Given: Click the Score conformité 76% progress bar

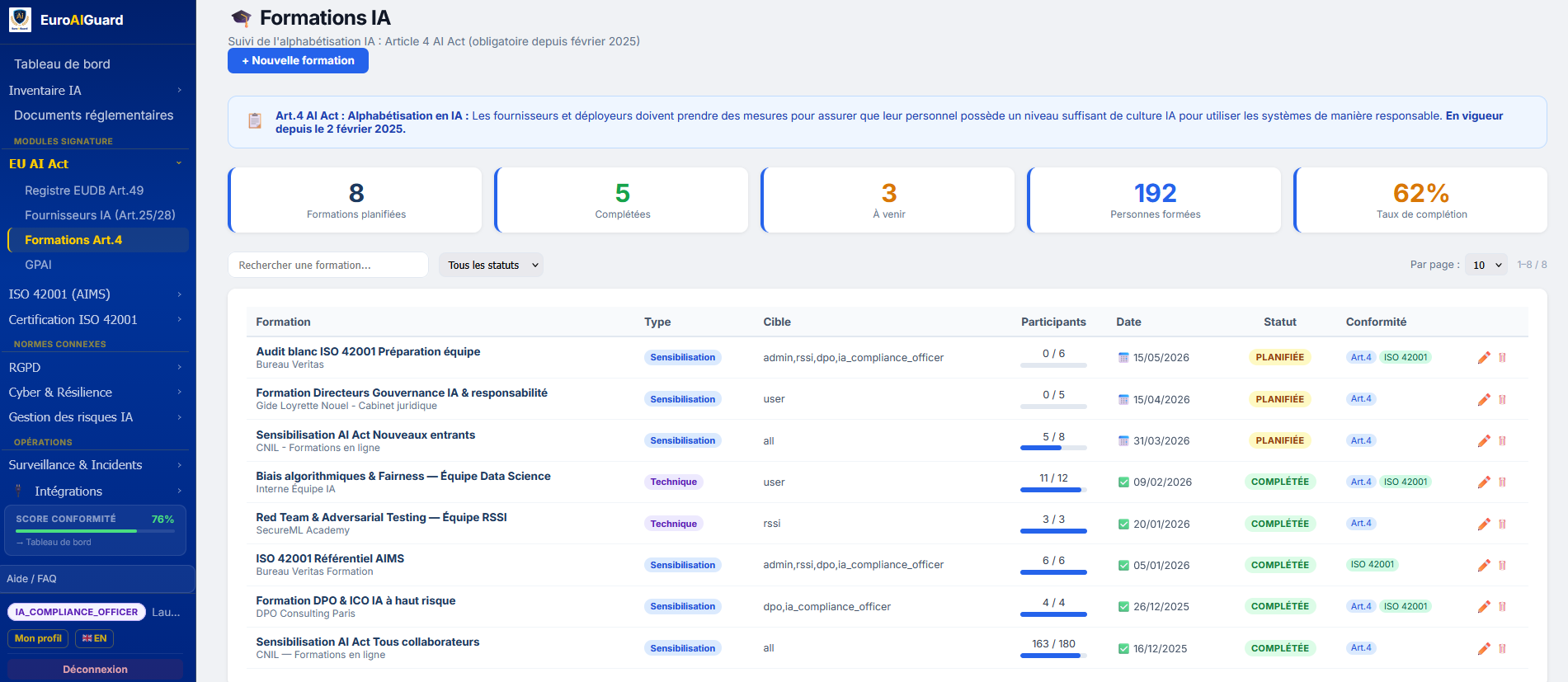Looking at the screenshot, I should (x=95, y=531).
